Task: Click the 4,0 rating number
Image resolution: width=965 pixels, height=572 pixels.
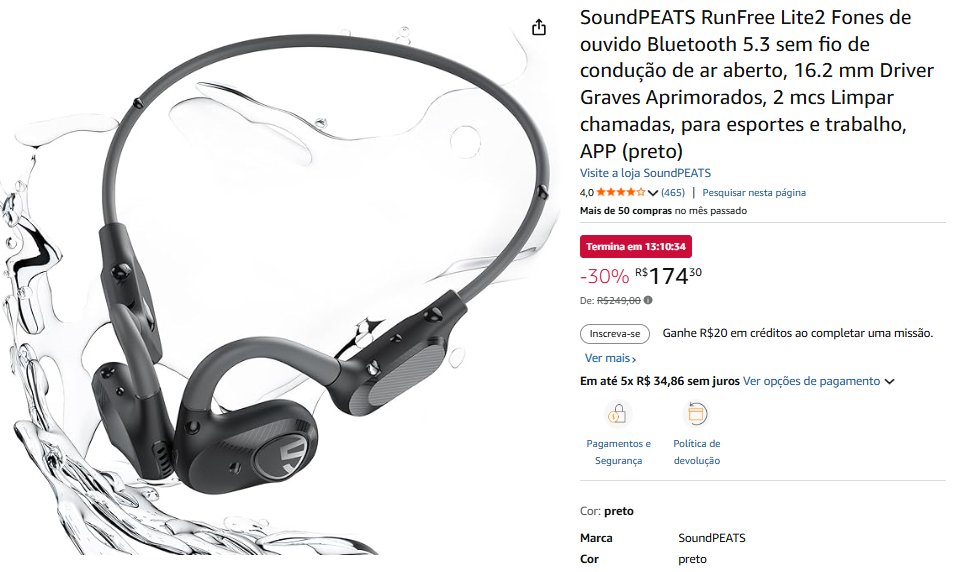Action: click(587, 192)
